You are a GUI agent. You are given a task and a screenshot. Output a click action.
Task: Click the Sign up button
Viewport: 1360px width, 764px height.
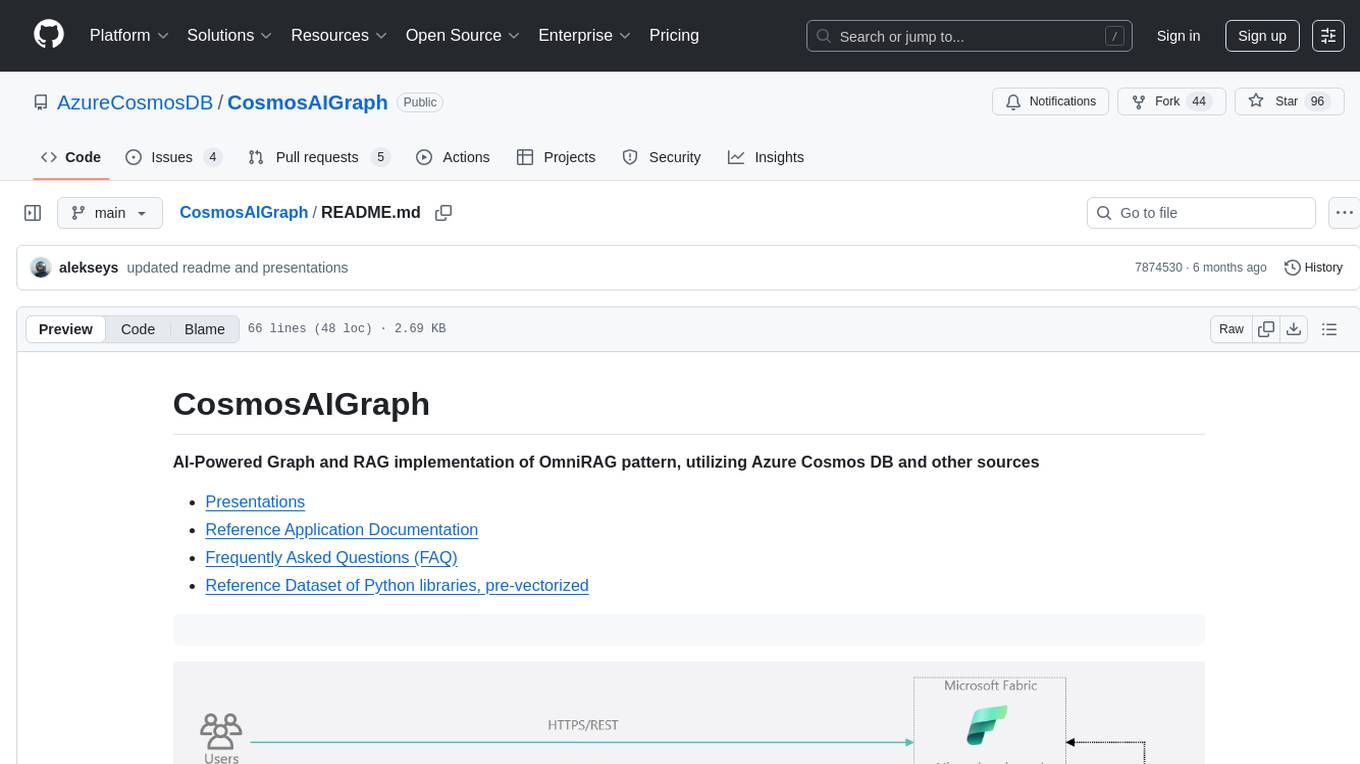point(1262,36)
